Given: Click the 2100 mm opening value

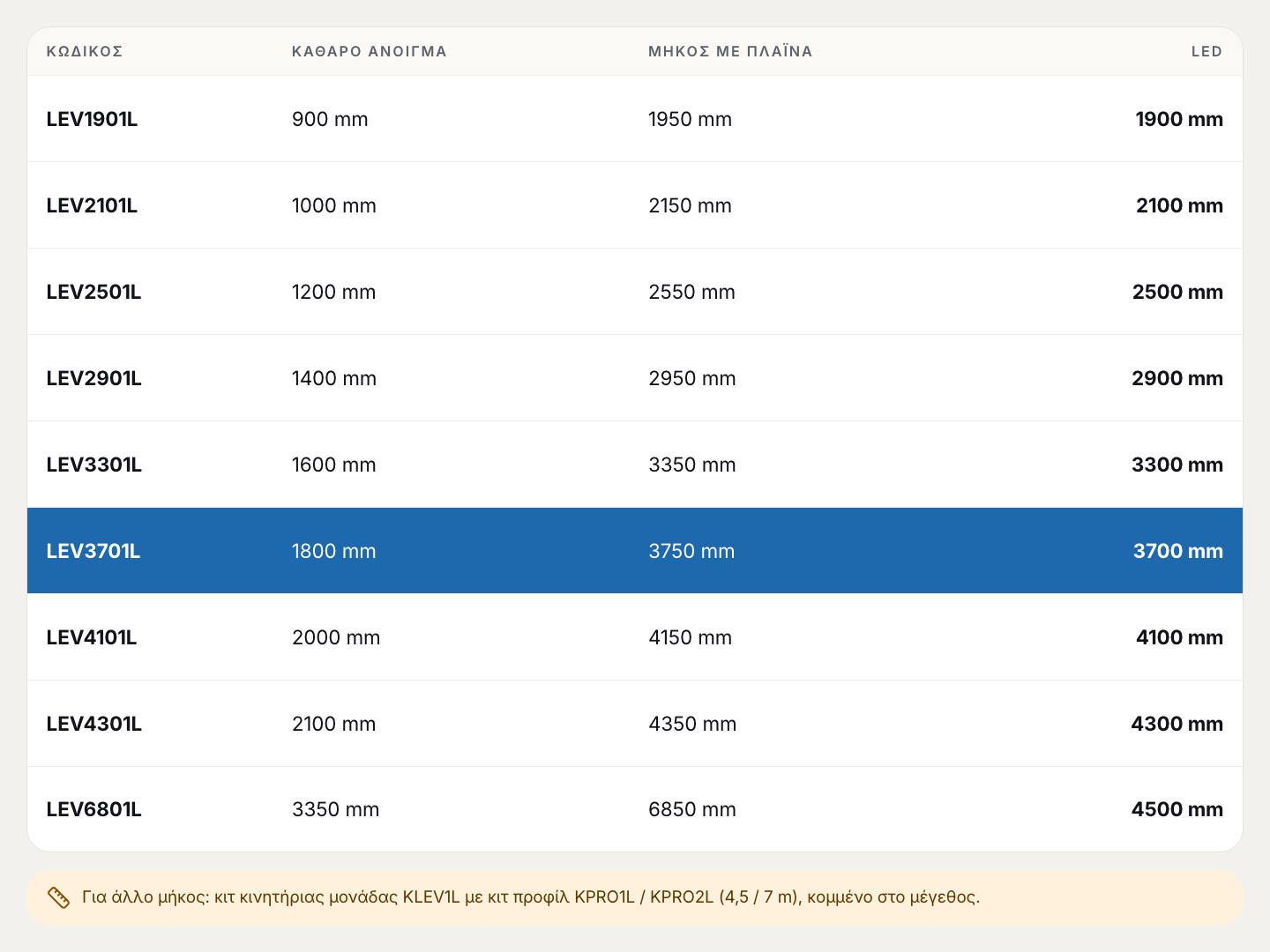Looking at the screenshot, I should tap(334, 724).
